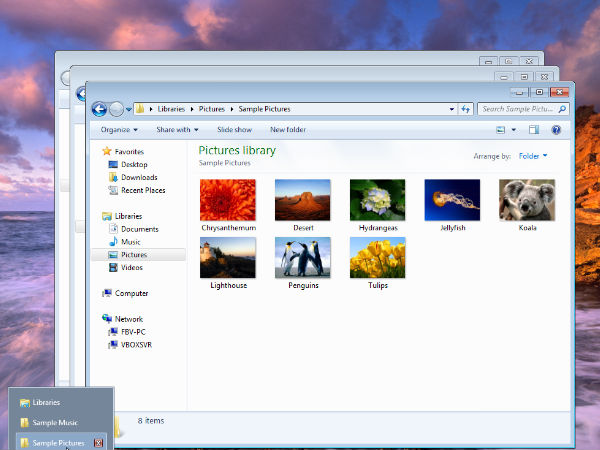Expand the view options dropdown arrow
Image resolution: width=600 pixels, height=450 pixels.
tap(514, 130)
